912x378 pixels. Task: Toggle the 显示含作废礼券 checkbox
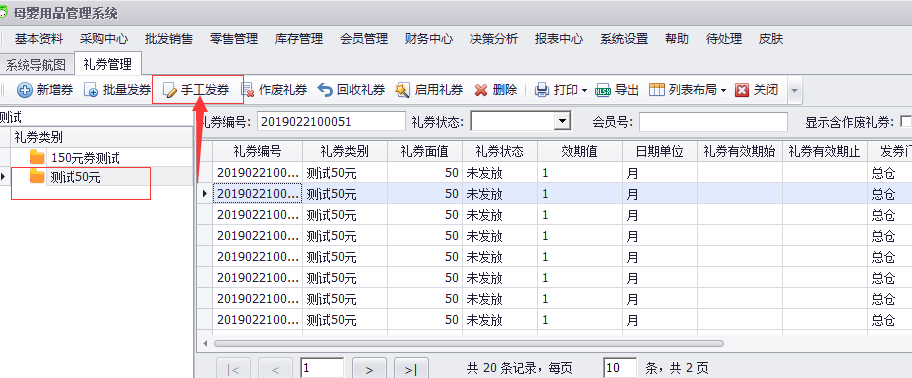point(905,122)
